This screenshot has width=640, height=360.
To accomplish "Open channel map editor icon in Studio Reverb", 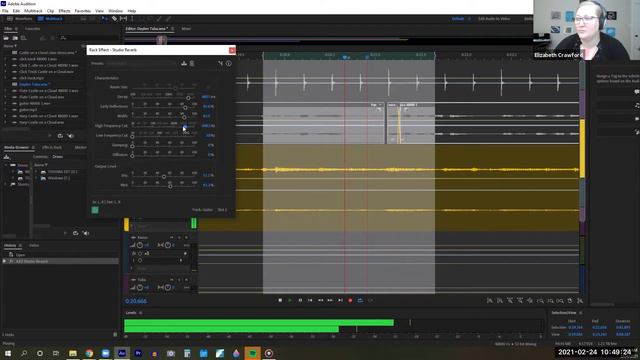I will (220, 63).
